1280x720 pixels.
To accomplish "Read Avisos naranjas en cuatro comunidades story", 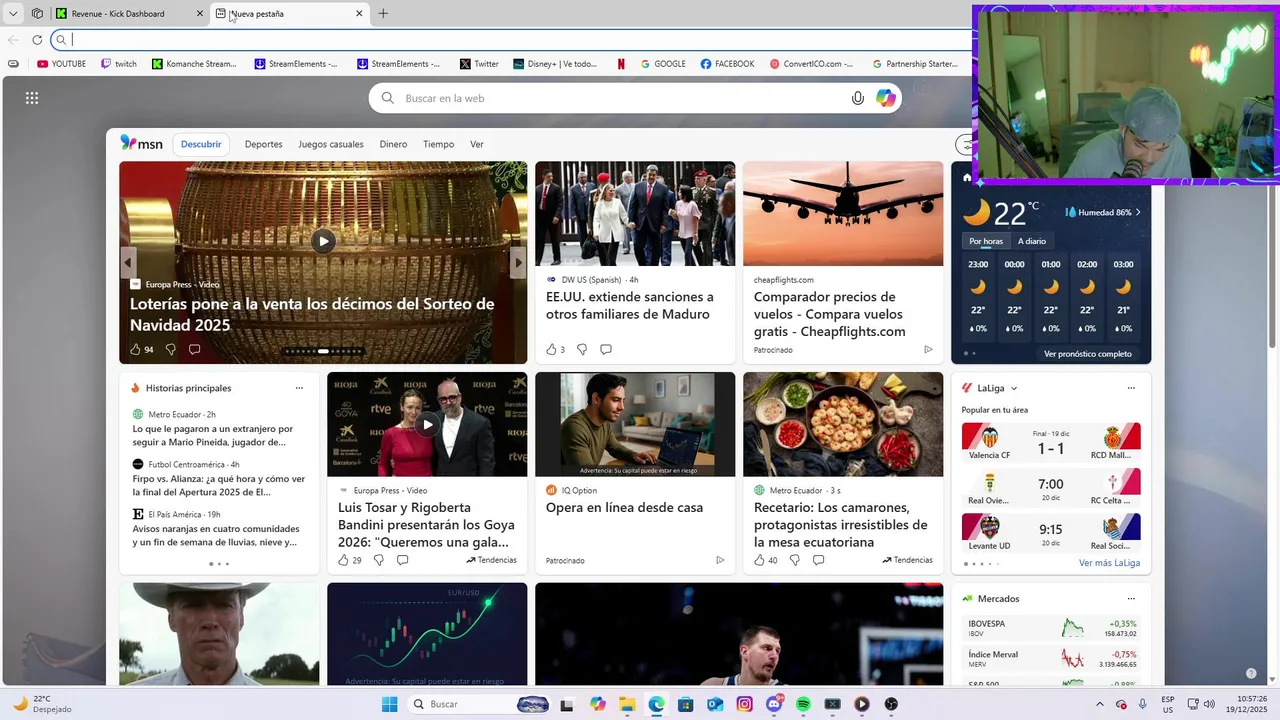I will pyautogui.click(x=216, y=535).
